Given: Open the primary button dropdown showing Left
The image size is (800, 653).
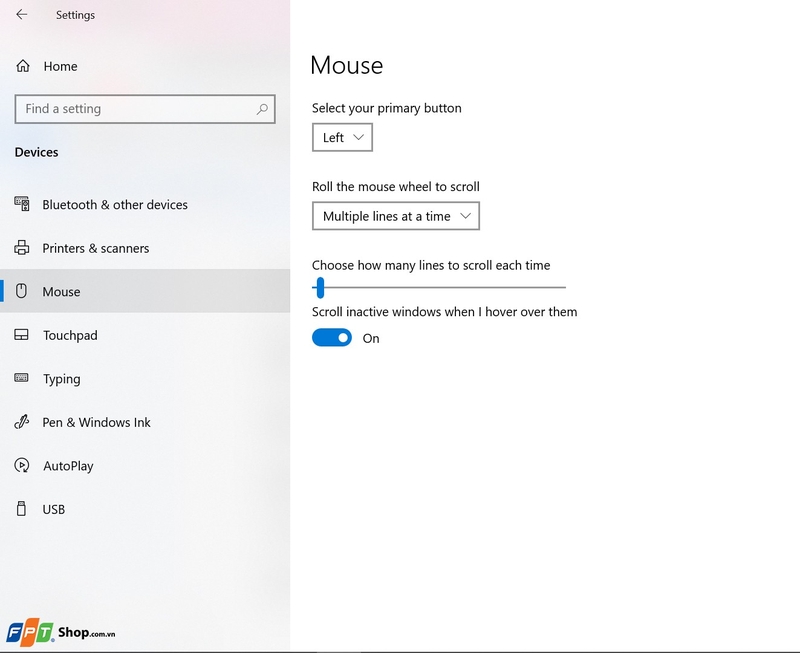Looking at the screenshot, I should pyautogui.click(x=342, y=137).
